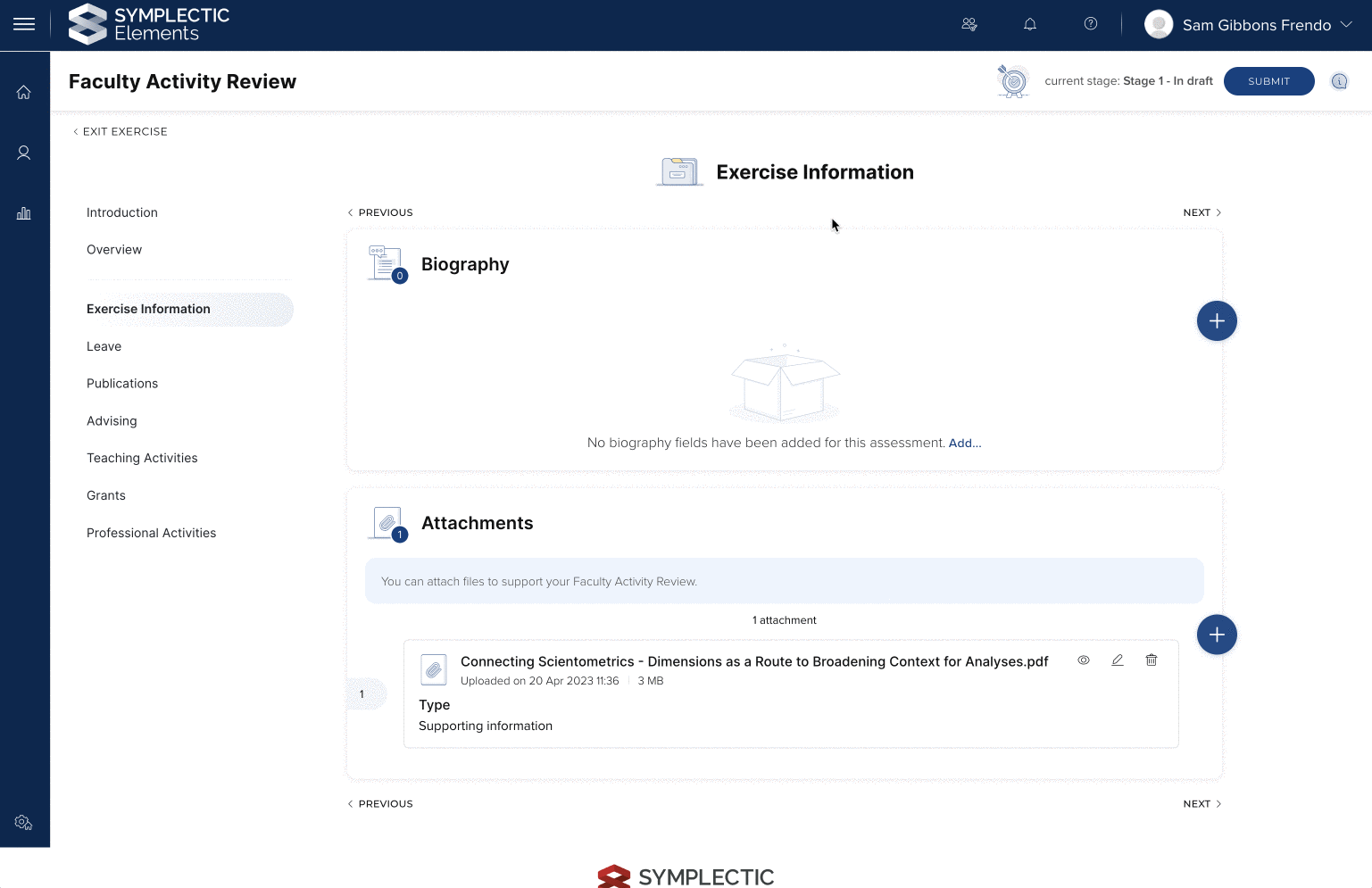Add a new attachment with plus button
Viewport: 1372px width, 888px height.
click(1216, 635)
